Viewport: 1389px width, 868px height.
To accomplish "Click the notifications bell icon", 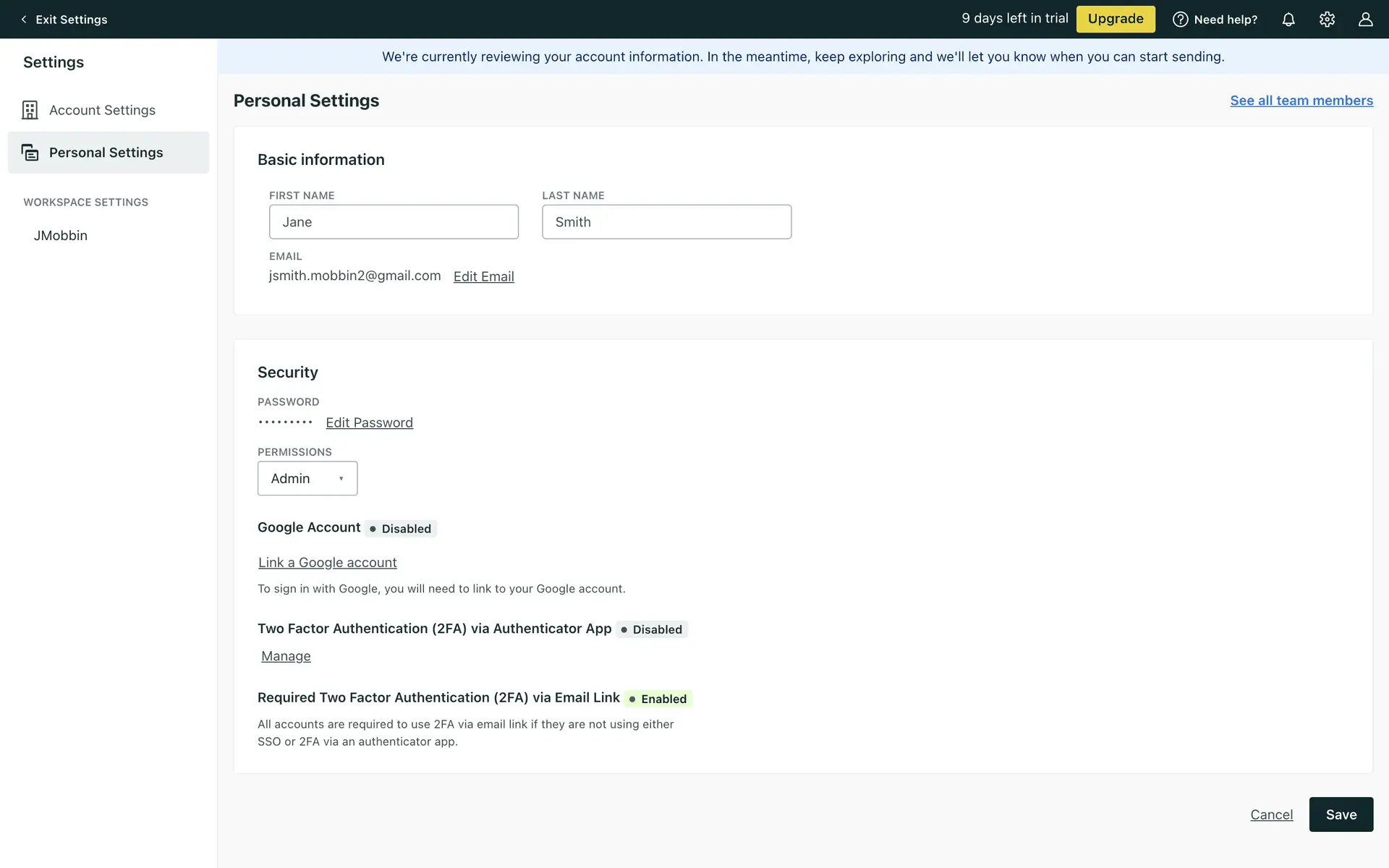I will tap(1288, 20).
